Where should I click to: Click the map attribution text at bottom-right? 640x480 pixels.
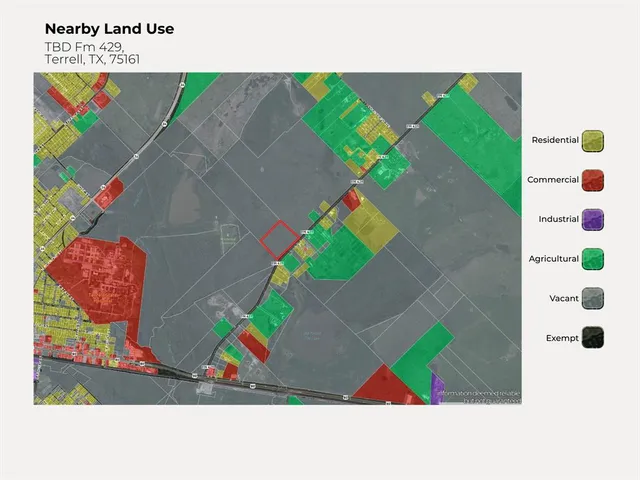coord(482,395)
